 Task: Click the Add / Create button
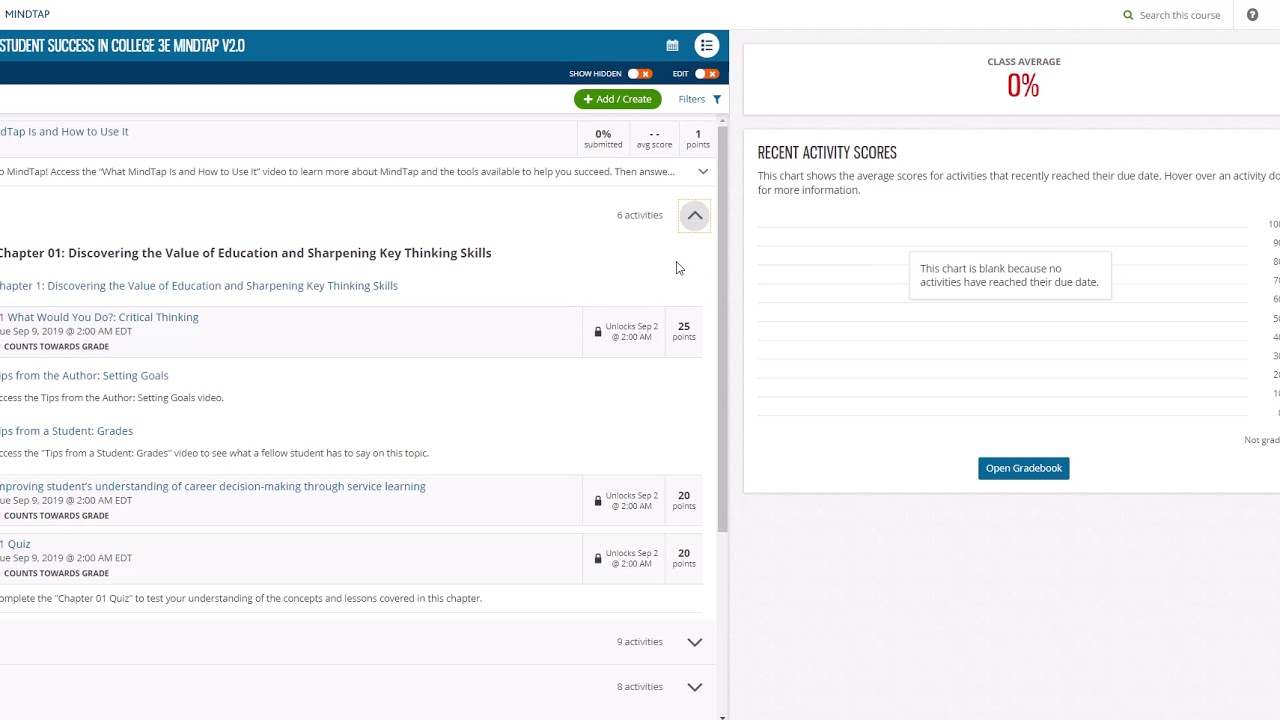[x=617, y=99]
